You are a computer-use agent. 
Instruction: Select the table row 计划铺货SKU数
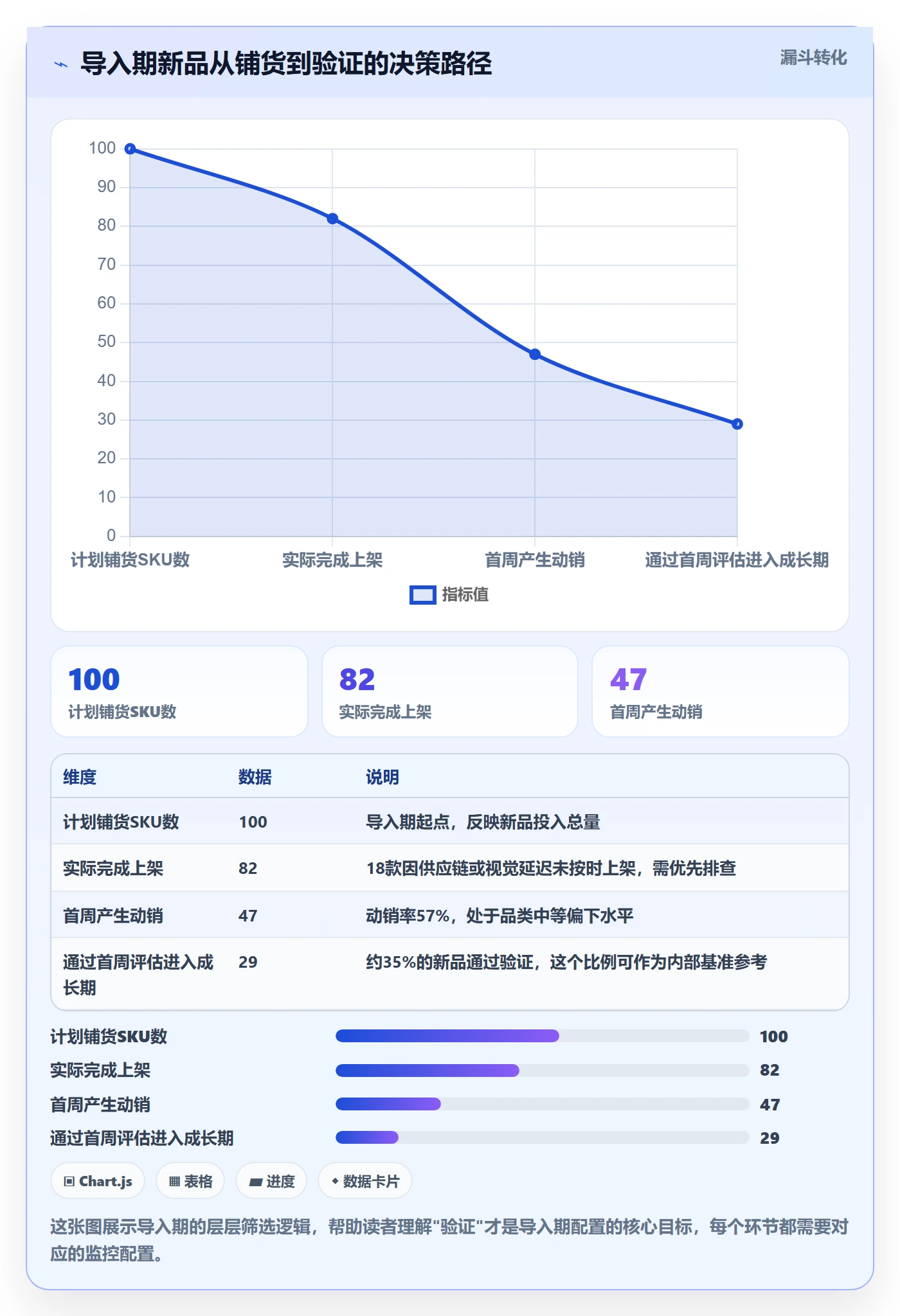tap(450, 821)
